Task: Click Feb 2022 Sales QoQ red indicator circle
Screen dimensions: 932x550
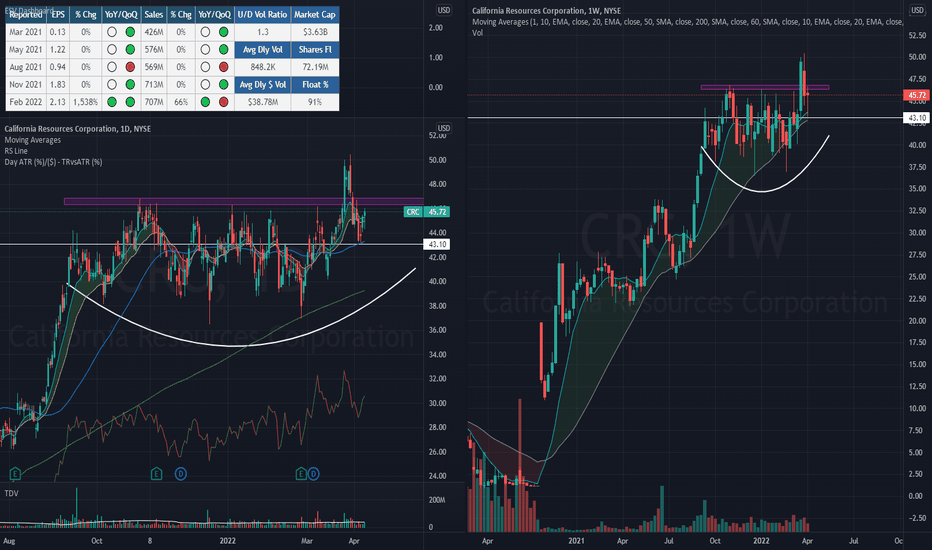Action: point(223,102)
